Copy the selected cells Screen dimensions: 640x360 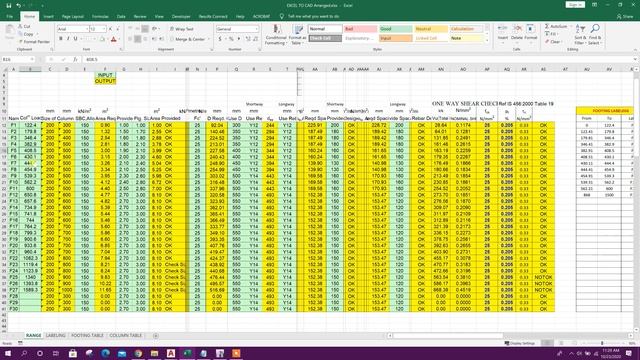[26, 34]
